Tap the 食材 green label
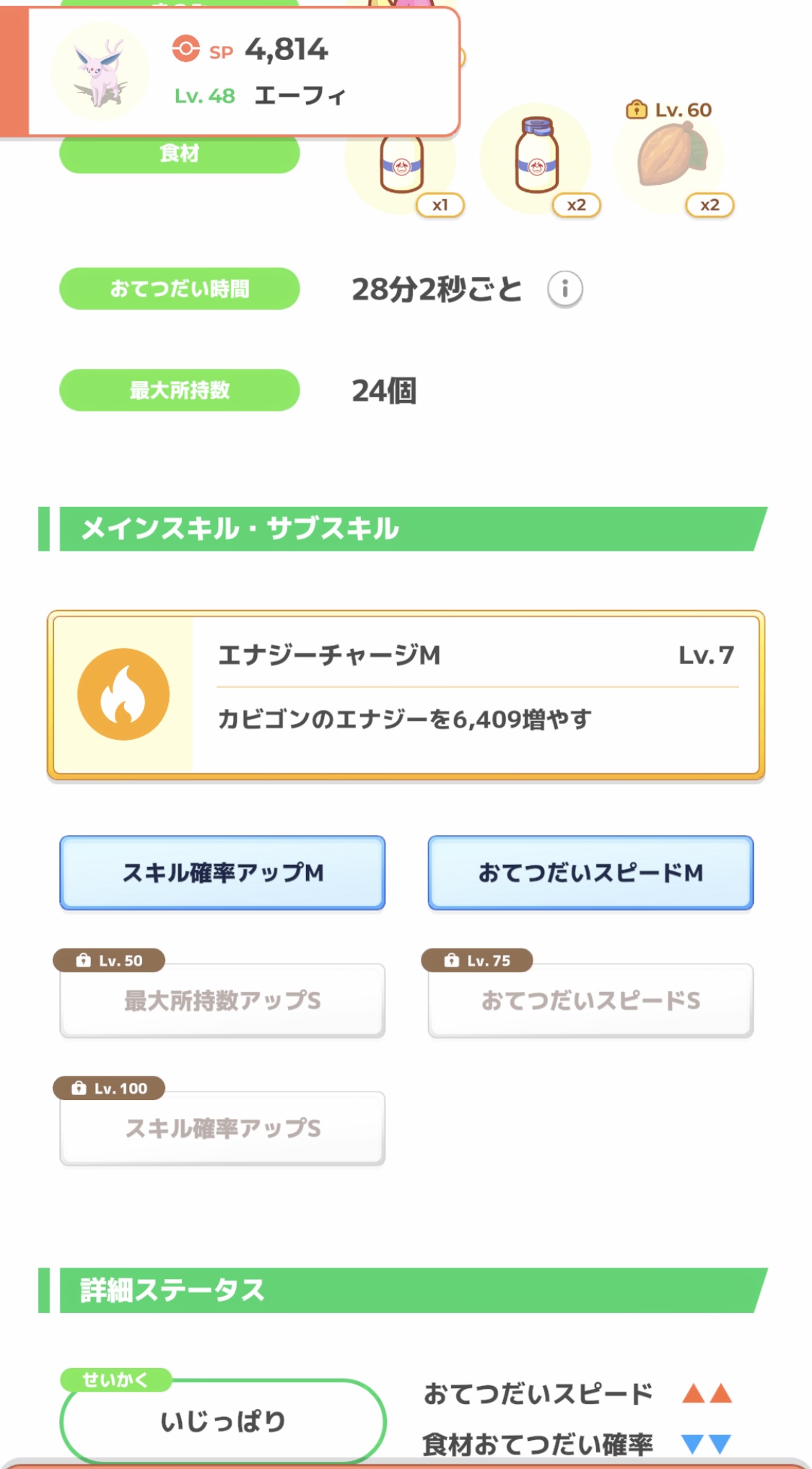Image resolution: width=812 pixels, height=1469 pixels. tap(179, 154)
